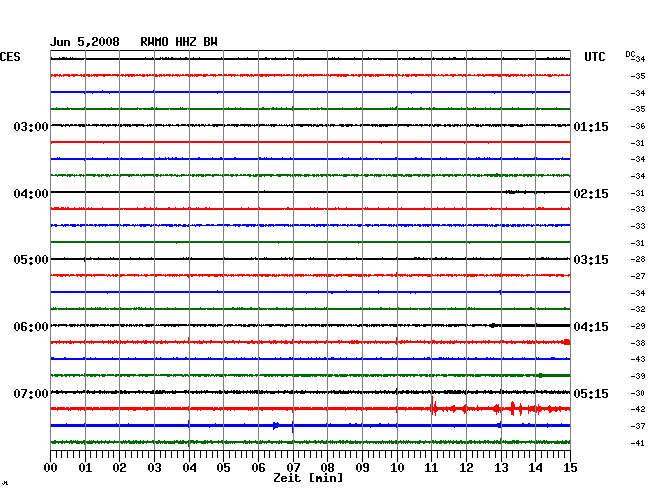
Task: Click the '03:15' UTC time label
Action: click(591, 260)
